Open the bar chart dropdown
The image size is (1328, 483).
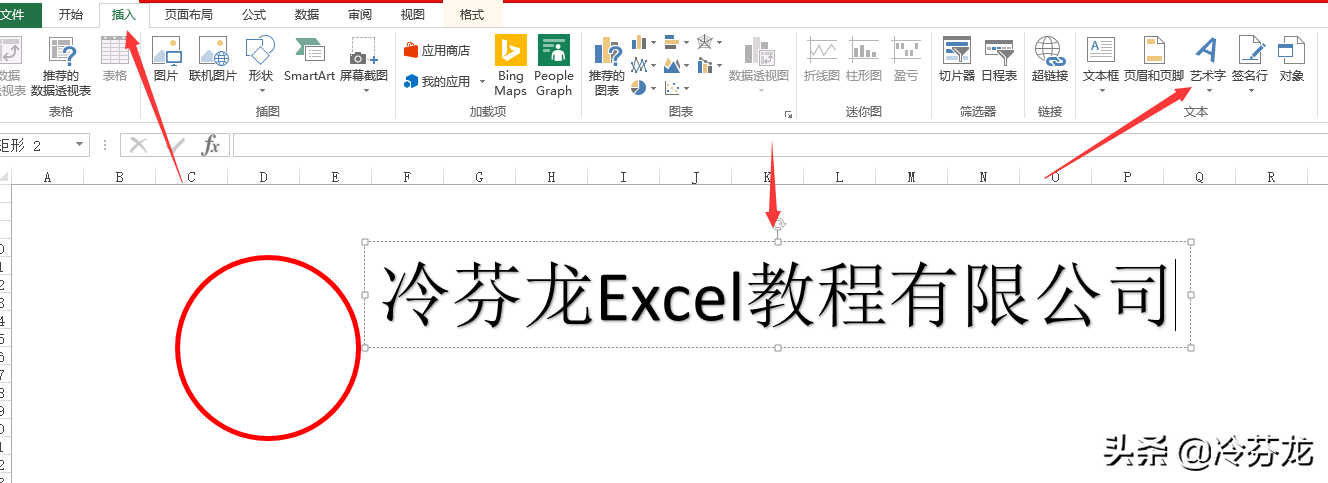pos(677,43)
